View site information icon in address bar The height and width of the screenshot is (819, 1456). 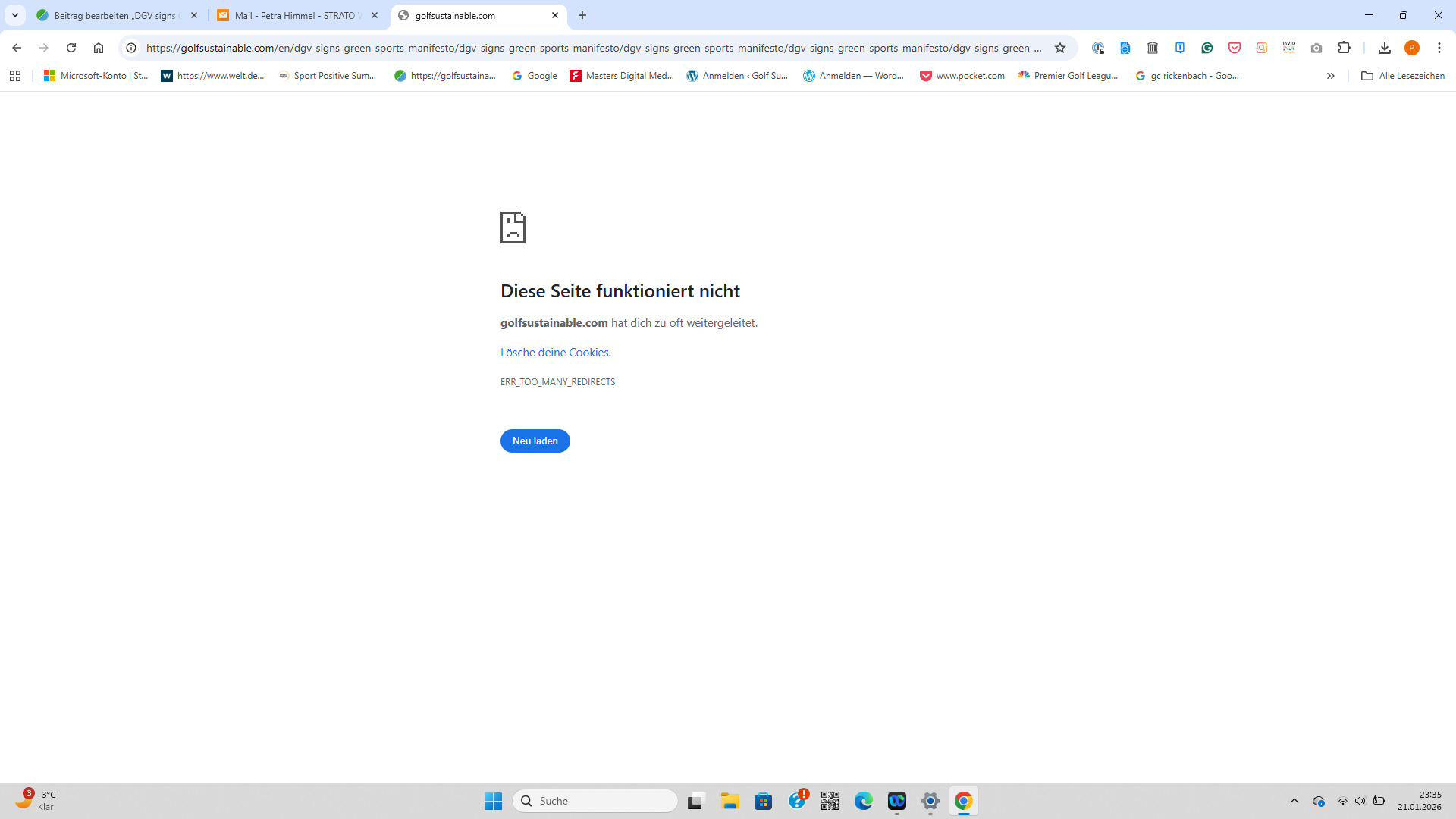pyautogui.click(x=131, y=48)
